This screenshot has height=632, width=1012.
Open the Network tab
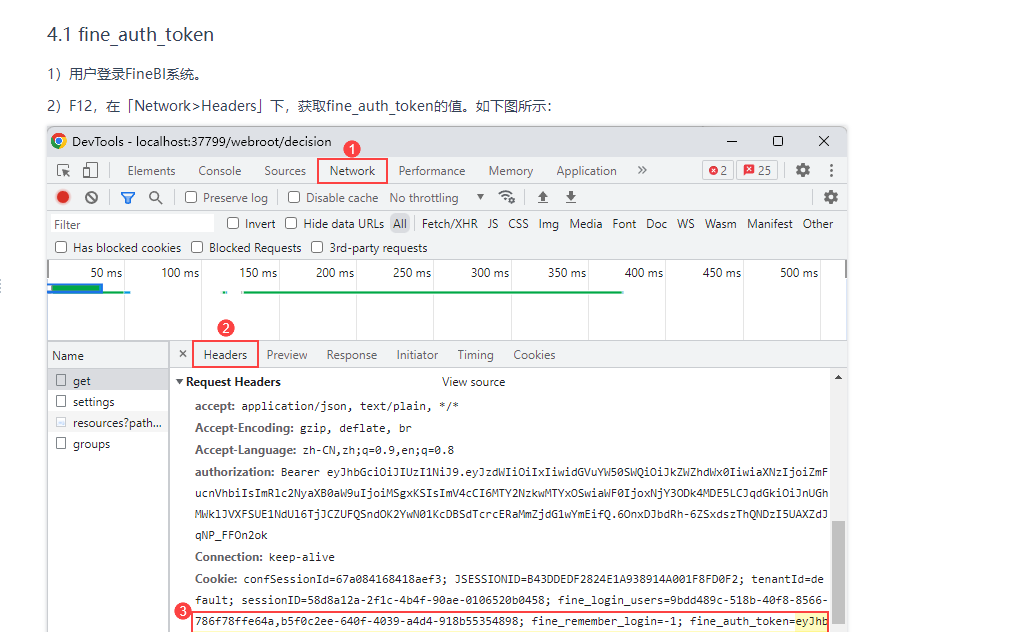pos(352,170)
